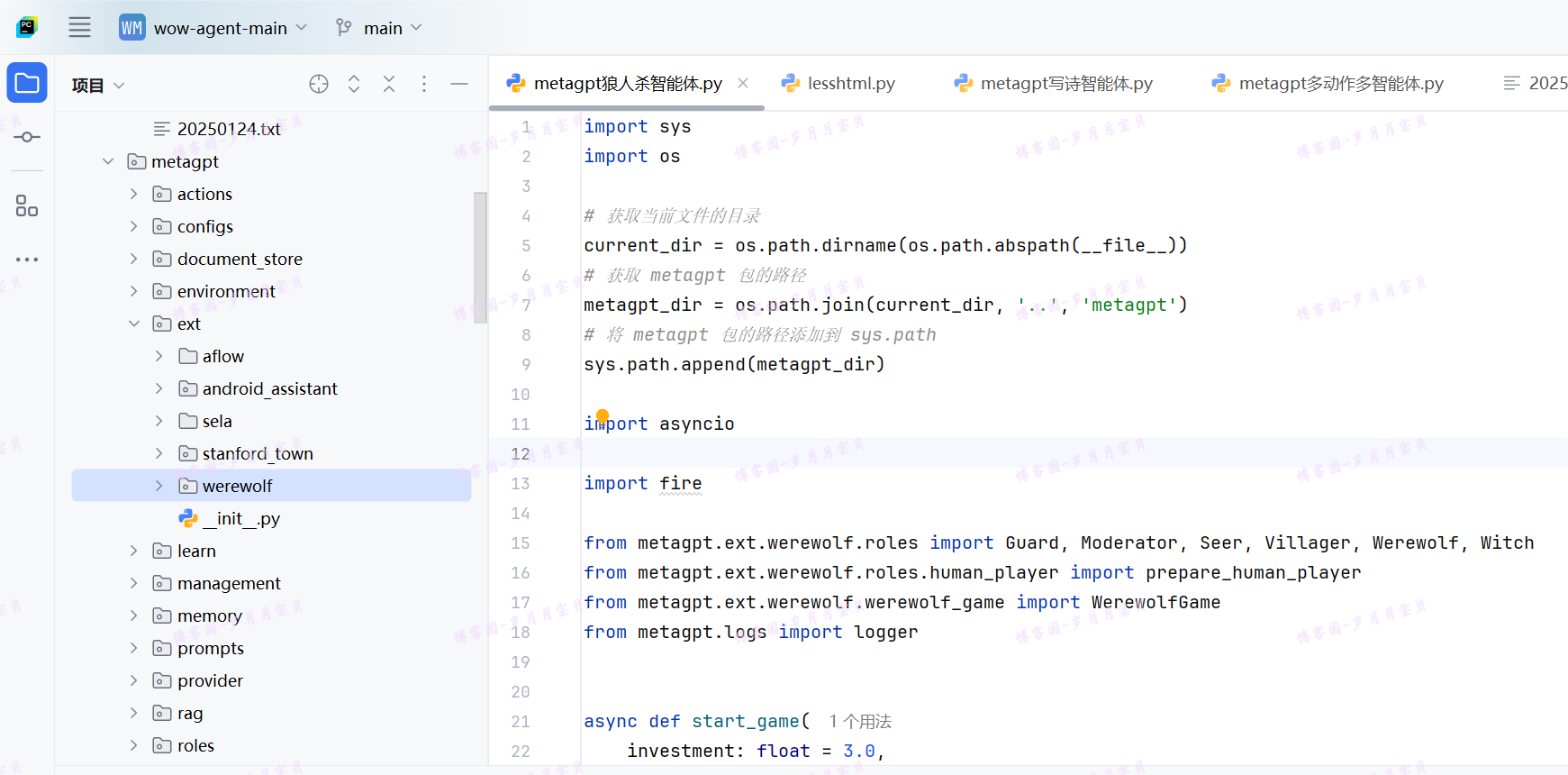
Task: Switch to metagpt写诗智能体.py tab
Action: (x=1054, y=83)
